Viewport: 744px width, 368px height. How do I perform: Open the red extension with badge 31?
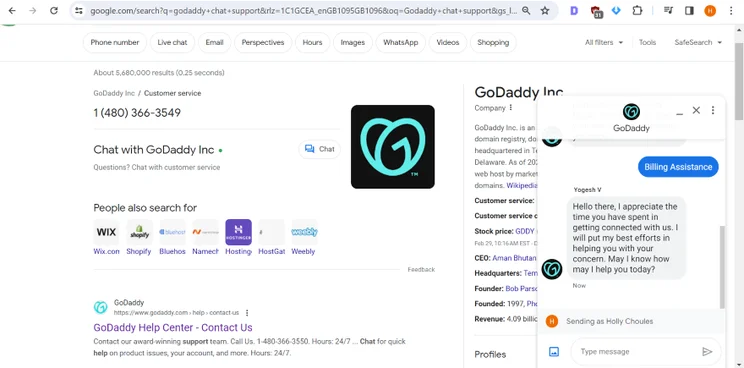pos(596,11)
